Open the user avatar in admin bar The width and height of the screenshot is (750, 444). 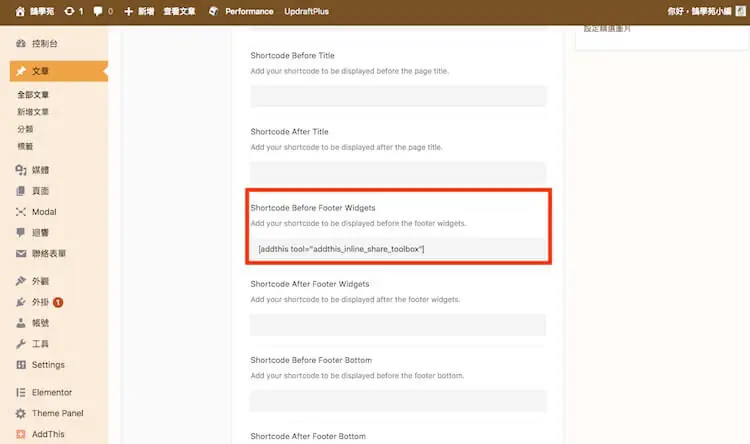(x=740, y=11)
